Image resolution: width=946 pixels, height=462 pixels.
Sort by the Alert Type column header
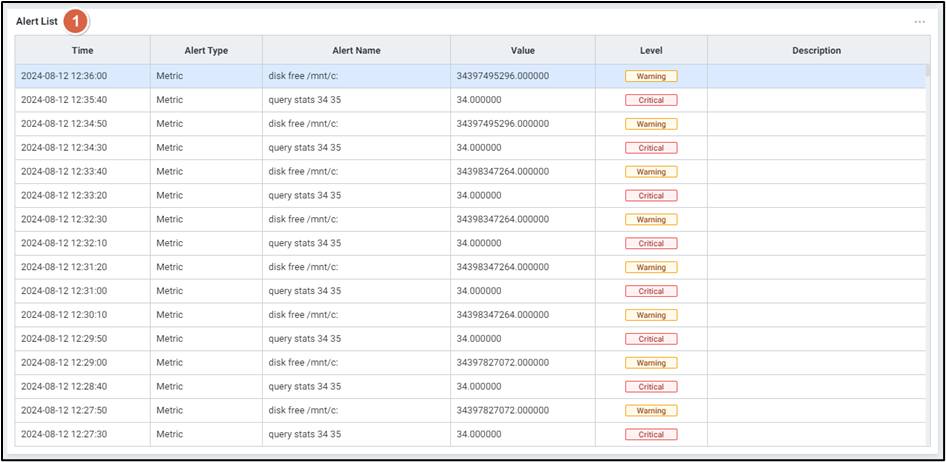coord(206,51)
